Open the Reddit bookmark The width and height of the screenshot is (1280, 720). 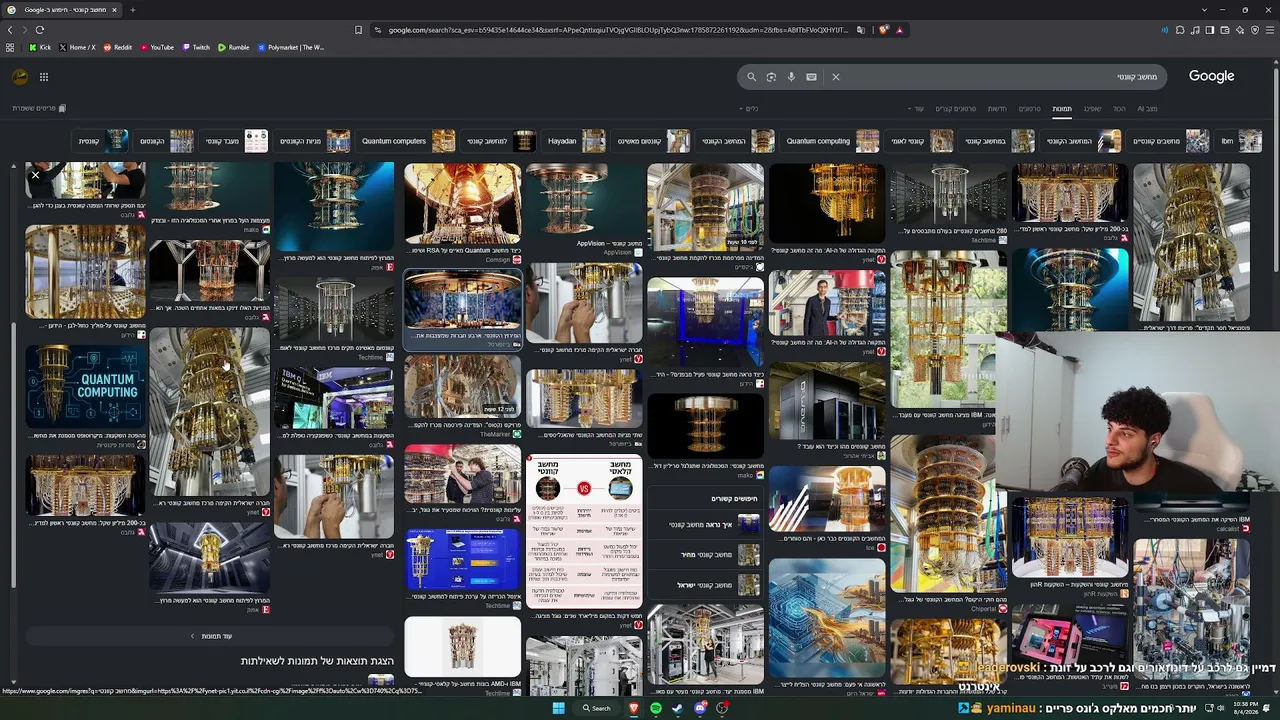[x=118, y=47]
